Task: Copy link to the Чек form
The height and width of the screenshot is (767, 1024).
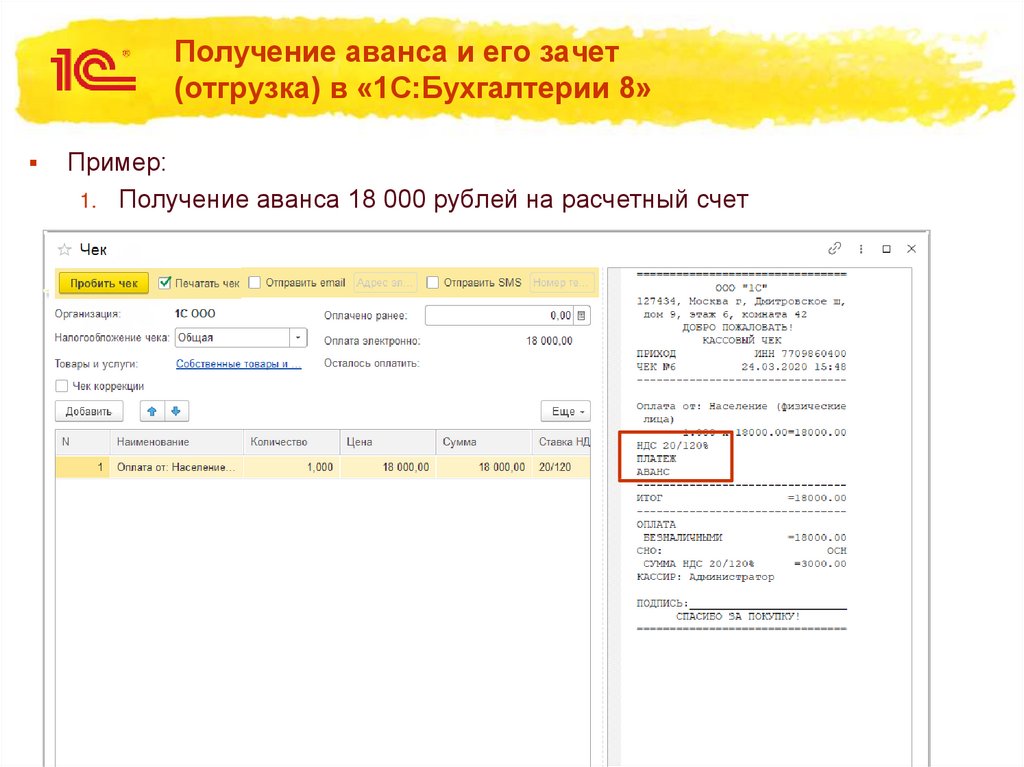Action: 834,248
